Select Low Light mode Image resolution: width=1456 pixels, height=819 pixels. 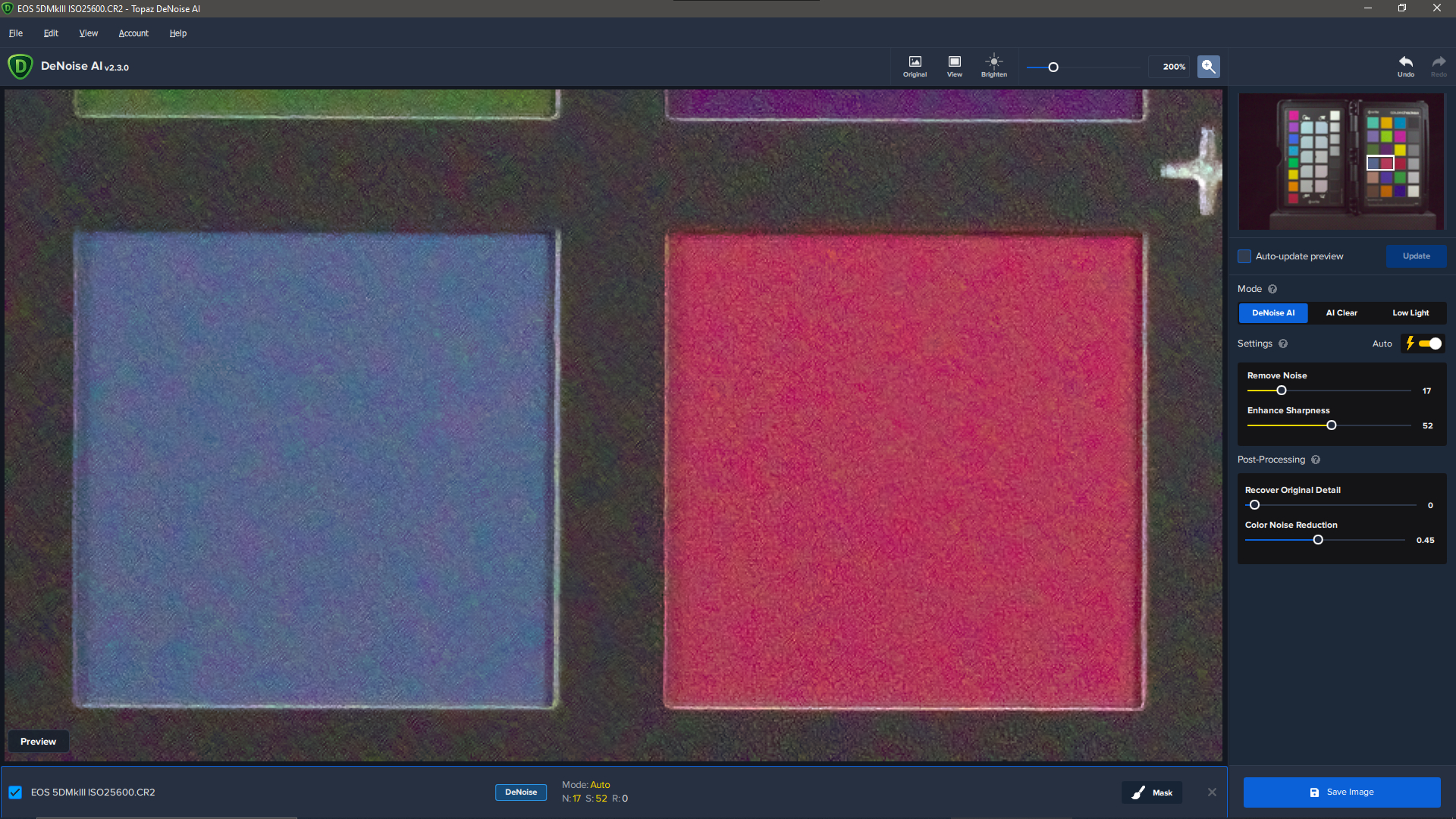pos(1410,312)
